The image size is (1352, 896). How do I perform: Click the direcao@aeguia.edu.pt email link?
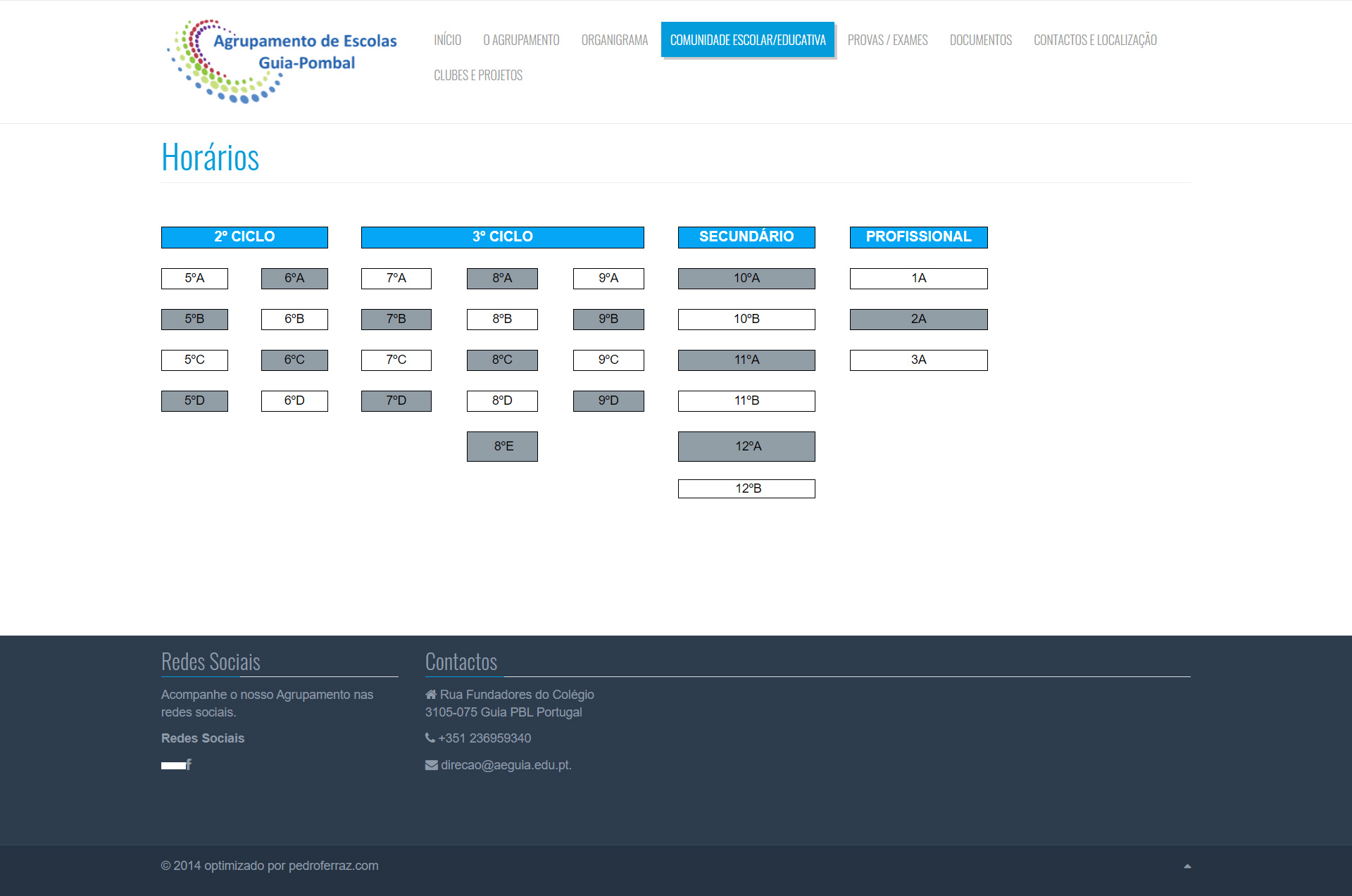506,765
